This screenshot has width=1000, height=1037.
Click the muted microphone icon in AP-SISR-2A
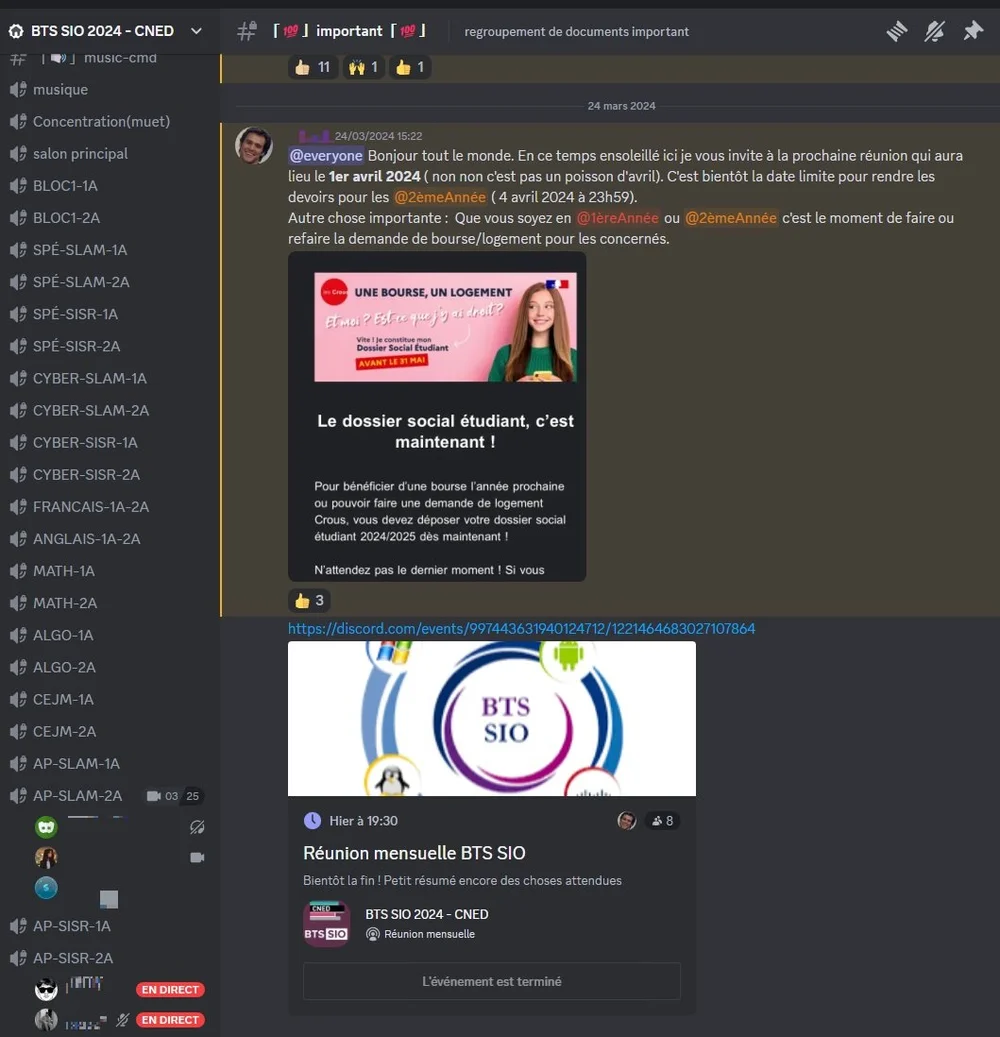point(122,1020)
